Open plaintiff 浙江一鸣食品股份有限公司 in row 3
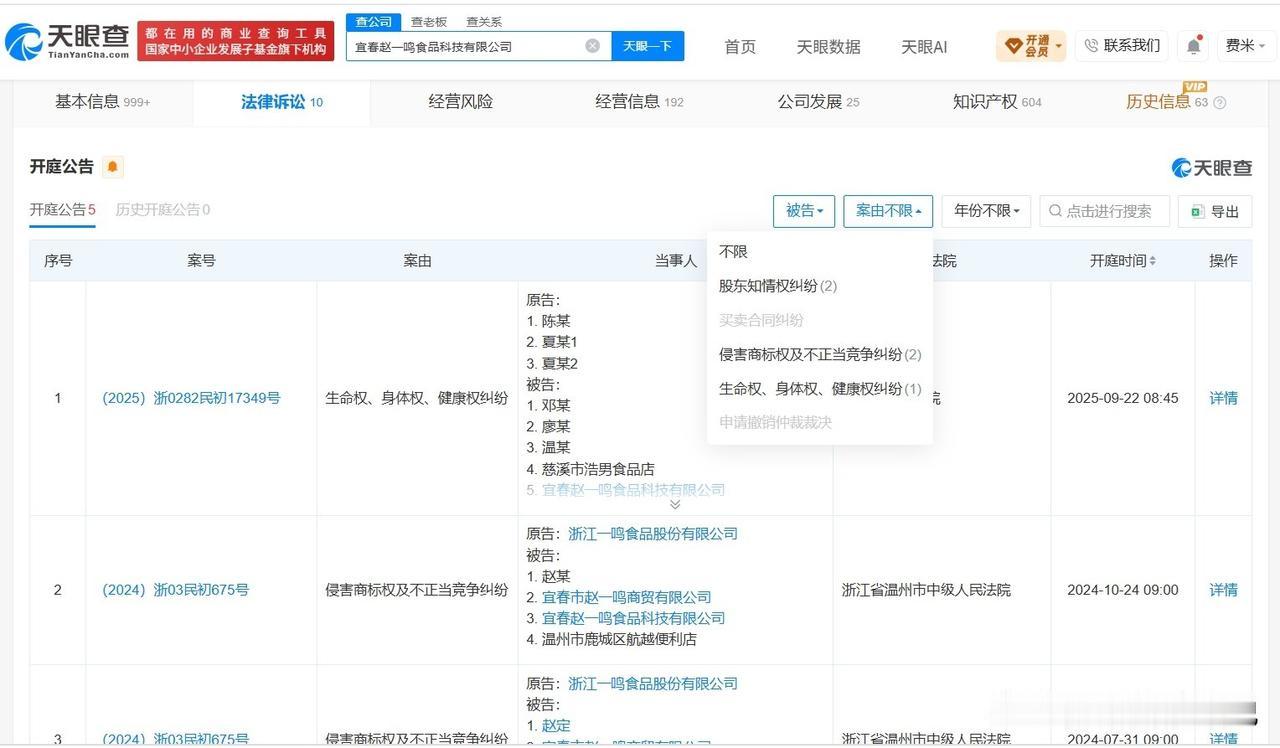Image resolution: width=1280 pixels, height=748 pixels. pyautogui.click(x=653, y=684)
